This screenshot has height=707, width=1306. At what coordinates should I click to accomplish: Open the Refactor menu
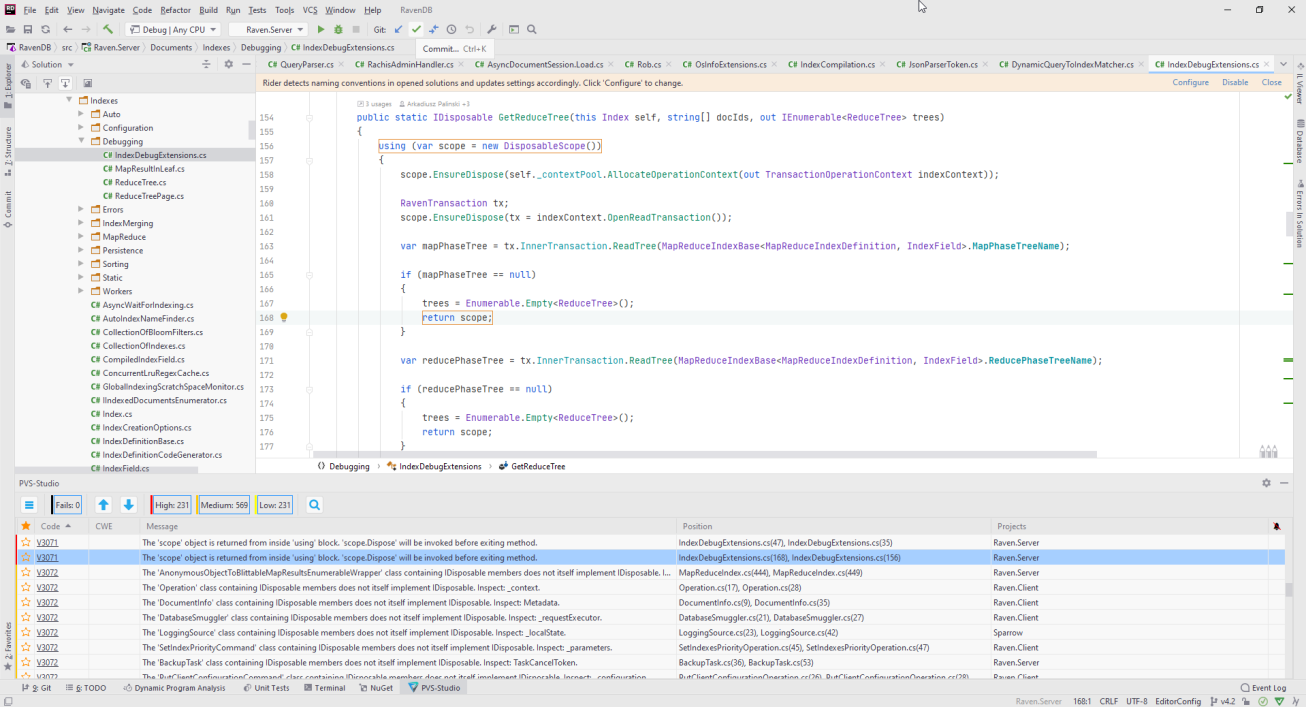pyautogui.click(x=175, y=10)
